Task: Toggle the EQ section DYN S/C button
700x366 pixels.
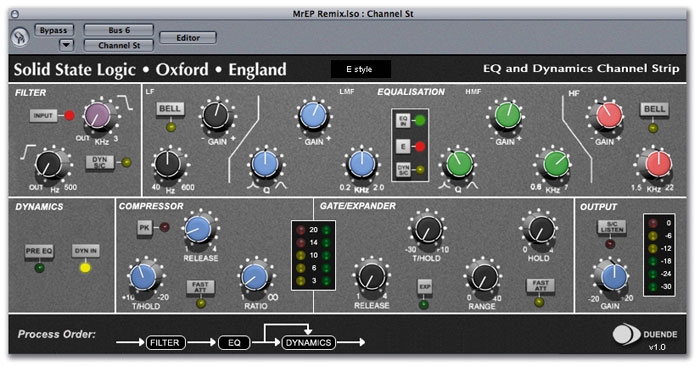Action: [x=403, y=170]
